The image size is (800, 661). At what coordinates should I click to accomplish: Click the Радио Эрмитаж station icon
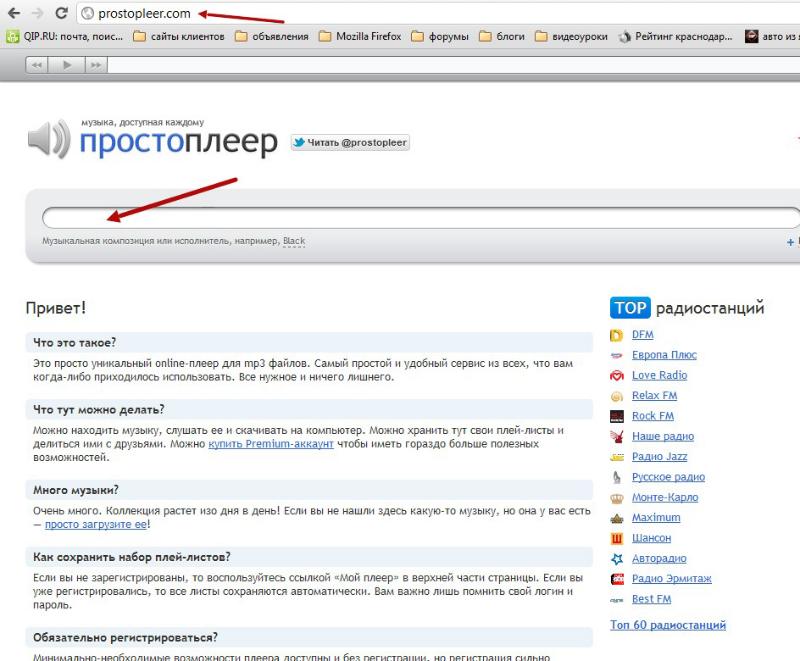(x=617, y=579)
